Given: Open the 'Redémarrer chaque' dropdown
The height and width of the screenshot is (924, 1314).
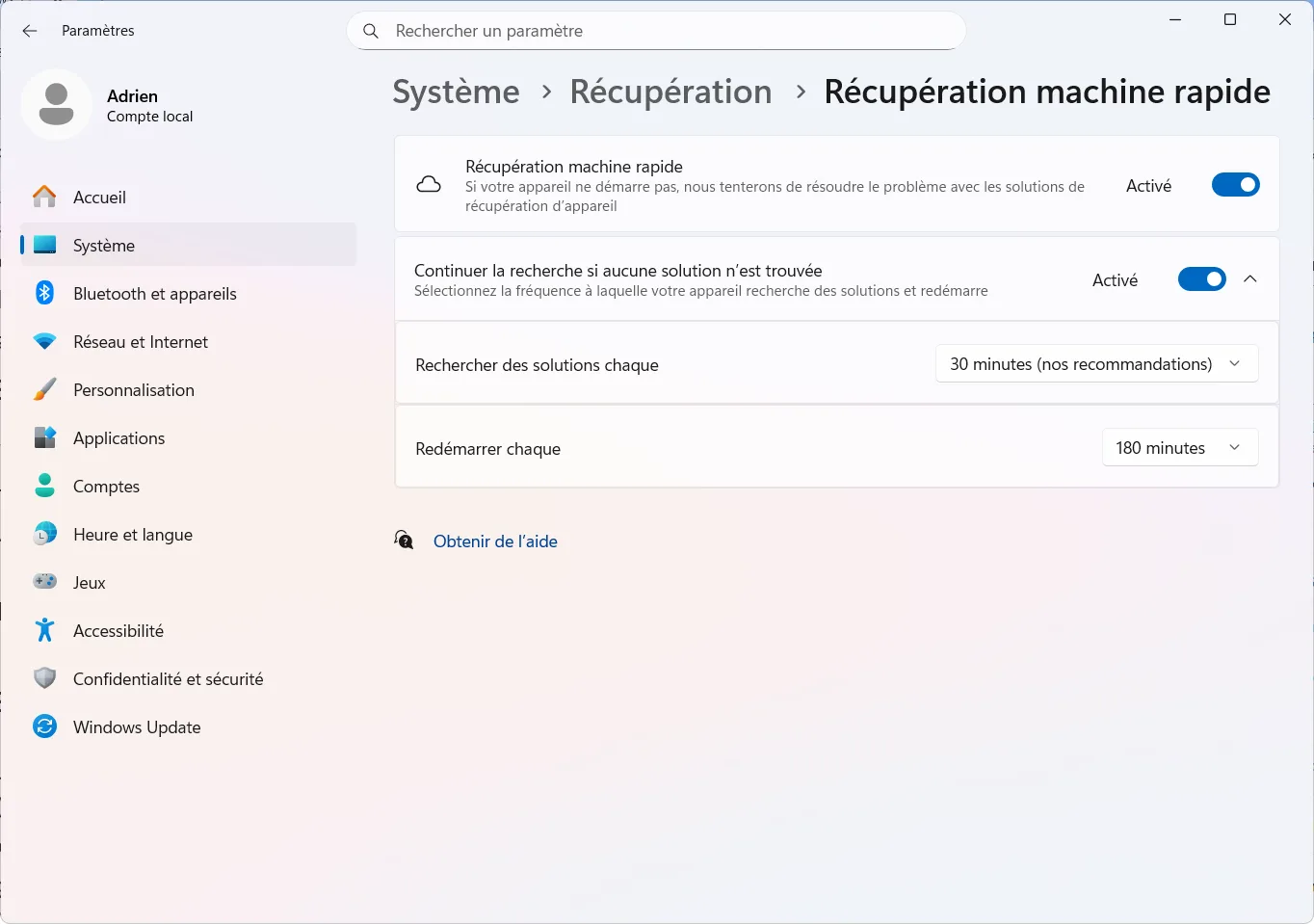Looking at the screenshot, I should [x=1179, y=447].
